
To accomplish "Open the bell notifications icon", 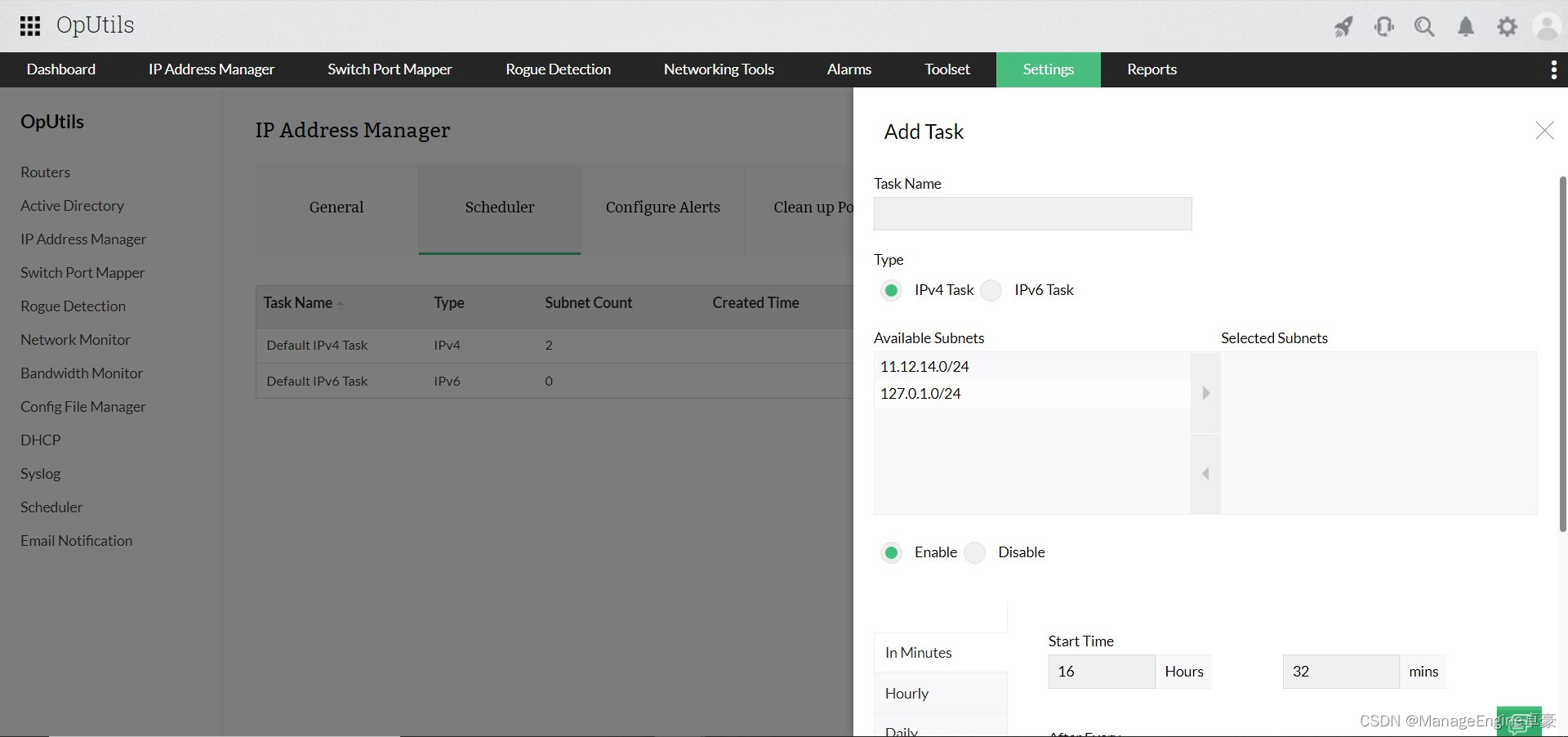I will point(1466,27).
